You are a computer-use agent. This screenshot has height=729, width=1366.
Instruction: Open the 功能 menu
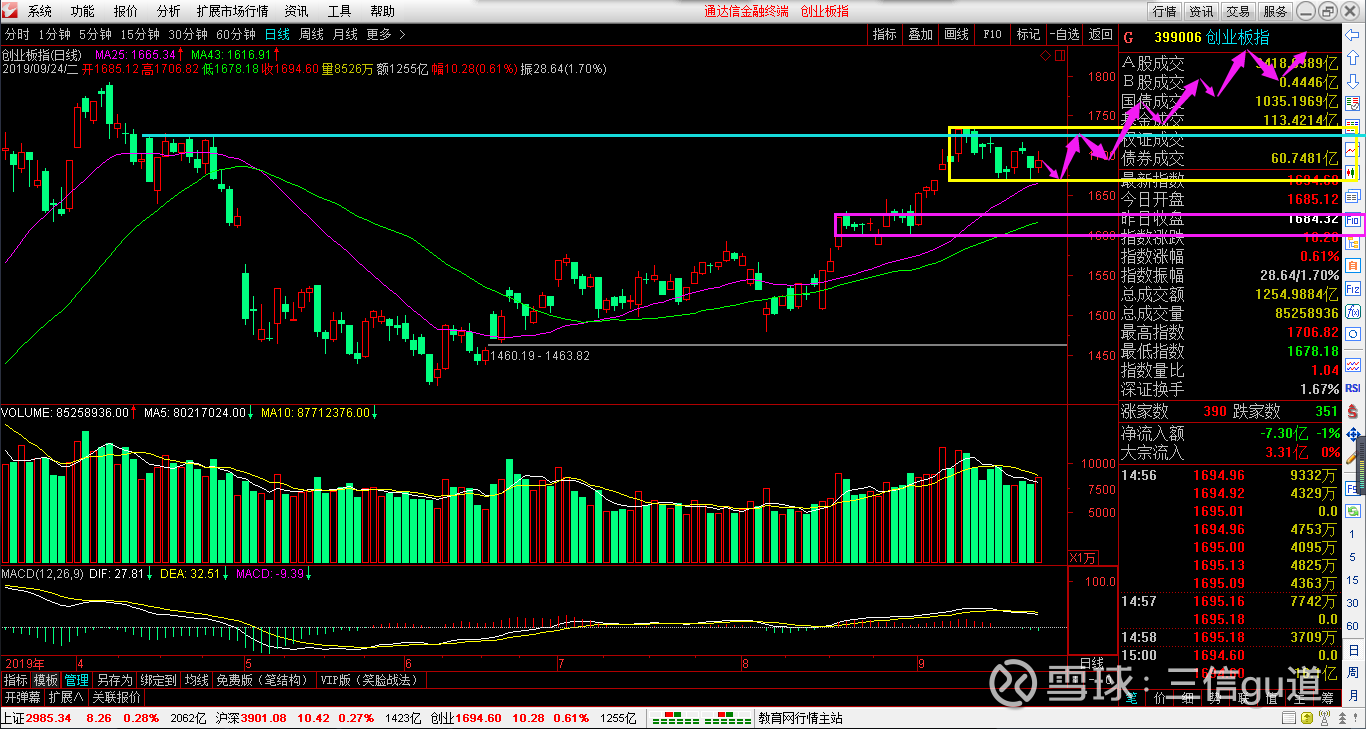83,11
